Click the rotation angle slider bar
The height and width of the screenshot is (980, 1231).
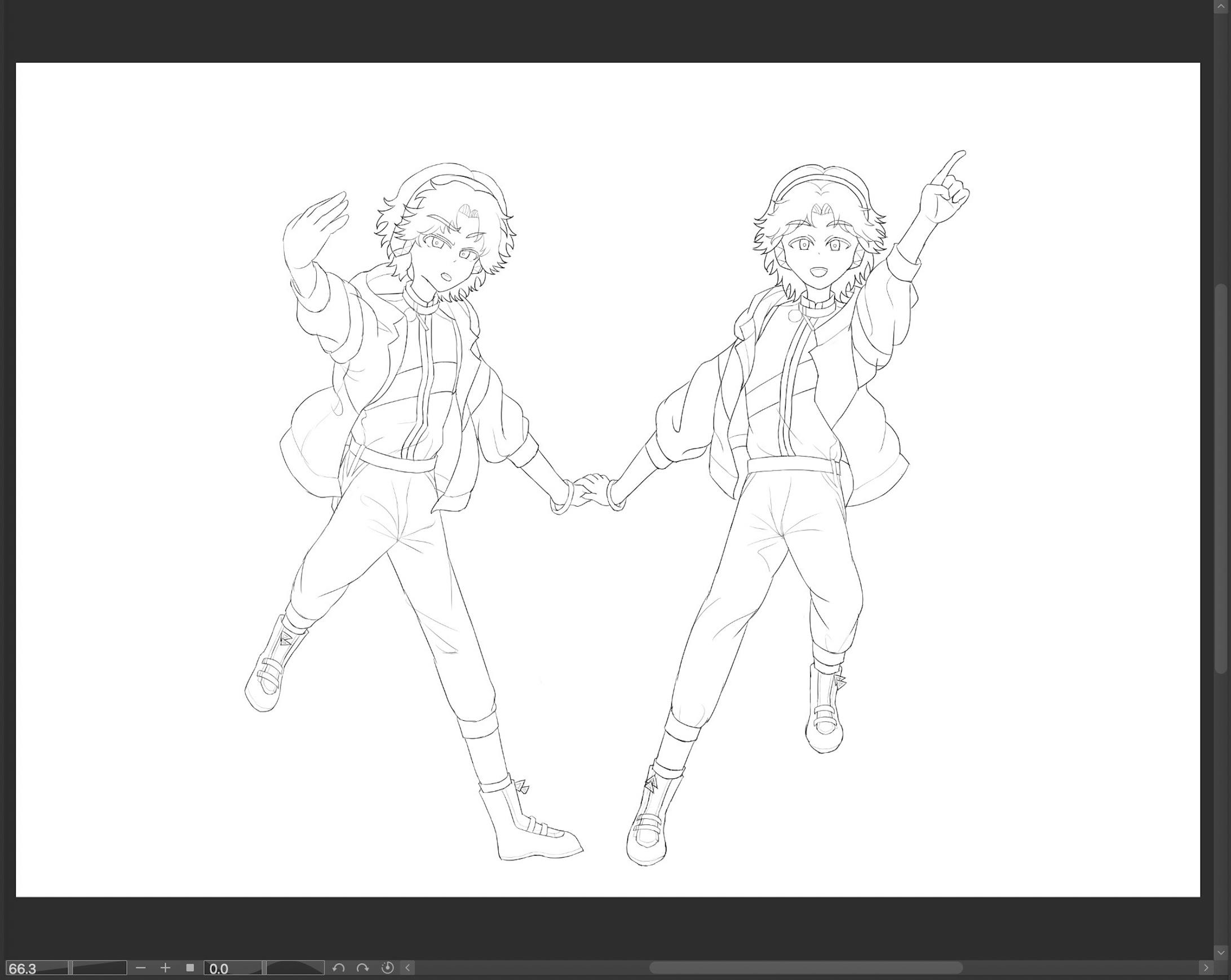tap(295, 968)
